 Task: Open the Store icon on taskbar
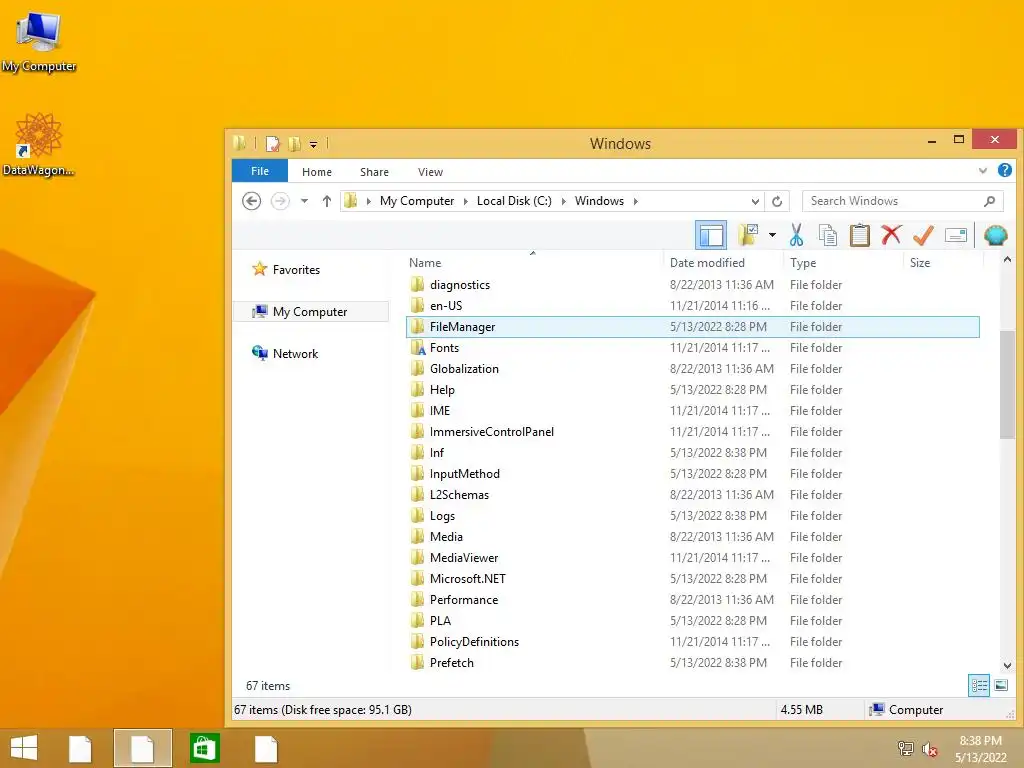click(x=204, y=748)
